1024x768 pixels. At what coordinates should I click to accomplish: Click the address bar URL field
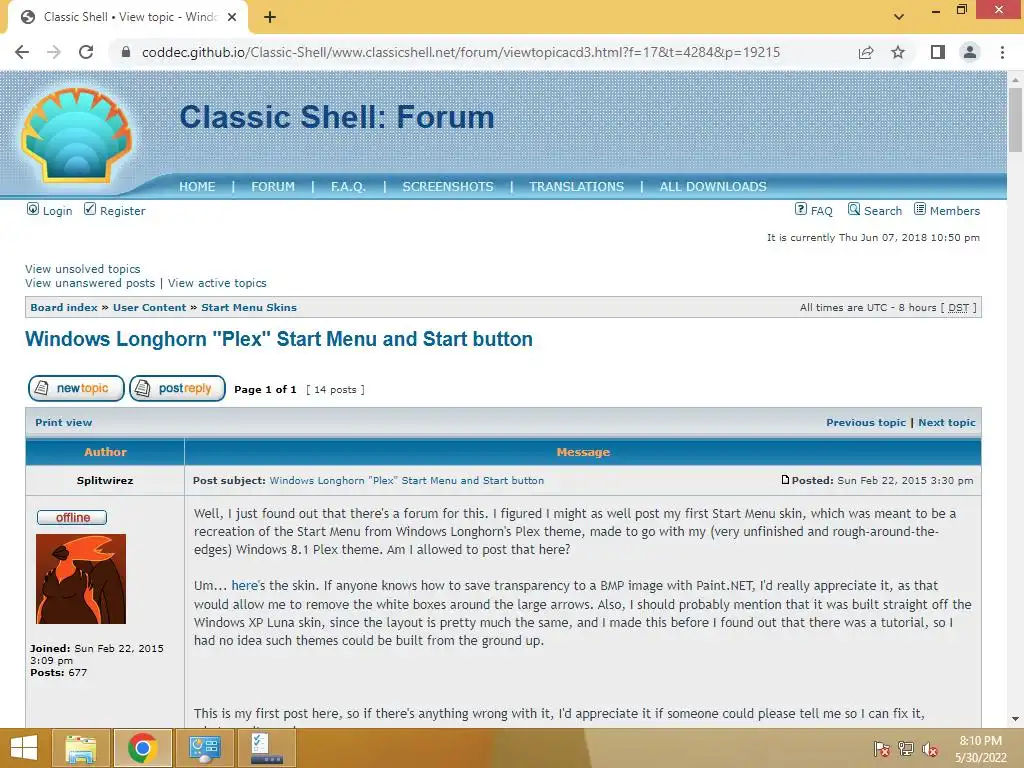[x=461, y=52]
